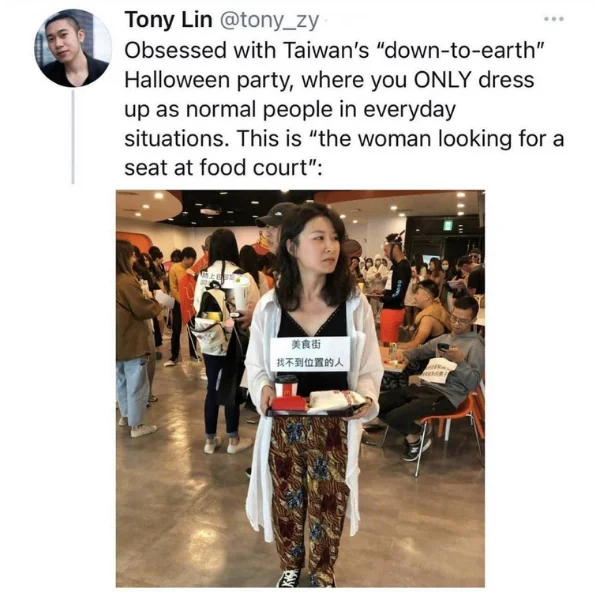Open the attached food court photo
This screenshot has height=600, width=600.
pos(300,388)
